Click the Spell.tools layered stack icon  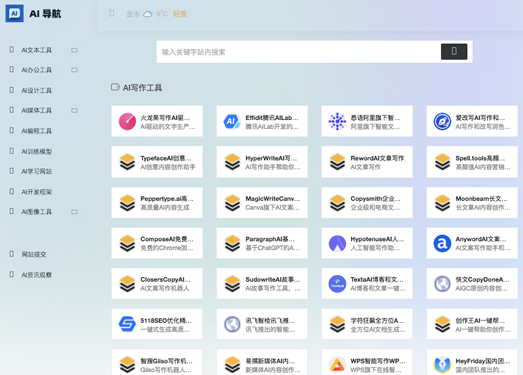[442, 162]
